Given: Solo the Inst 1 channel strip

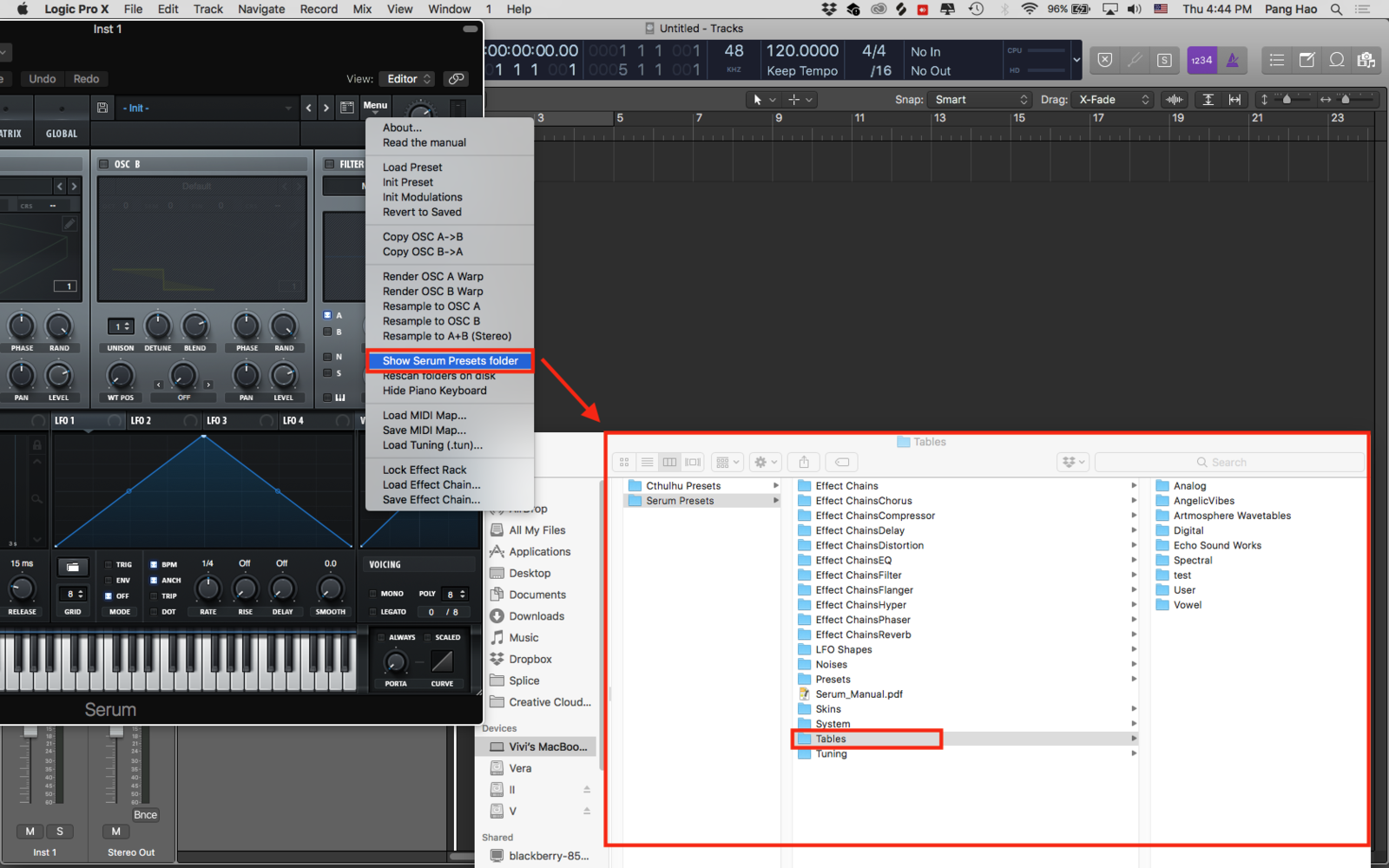Looking at the screenshot, I should pyautogui.click(x=60, y=832).
